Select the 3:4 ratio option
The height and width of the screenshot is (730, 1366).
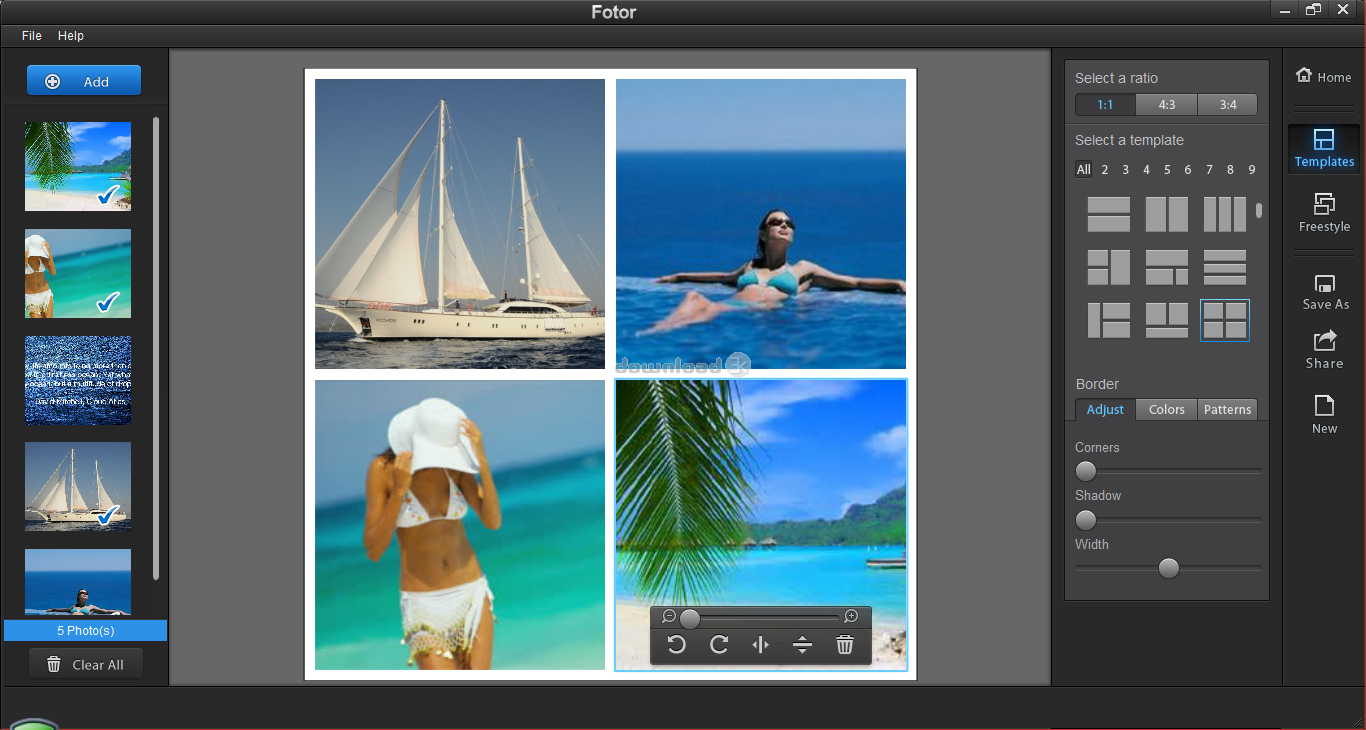[1227, 105]
